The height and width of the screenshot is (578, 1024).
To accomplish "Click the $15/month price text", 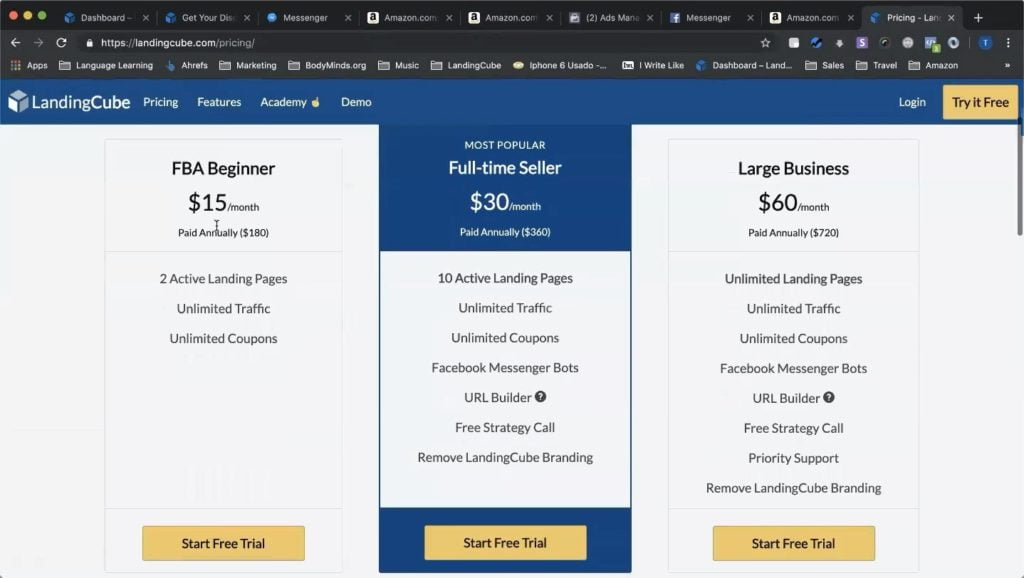I will (x=223, y=203).
